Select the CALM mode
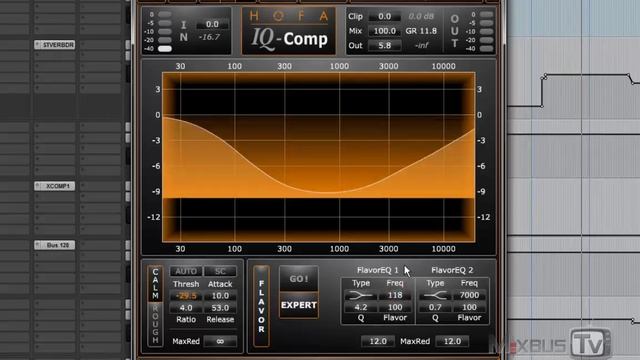The width and height of the screenshot is (640, 360). click(155, 284)
